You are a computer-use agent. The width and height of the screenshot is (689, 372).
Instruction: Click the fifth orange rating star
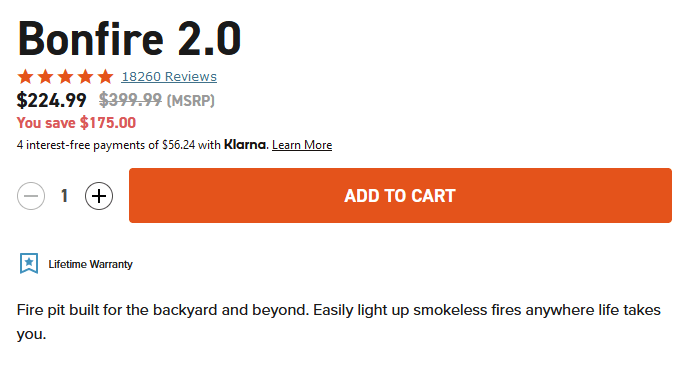(x=105, y=76)
